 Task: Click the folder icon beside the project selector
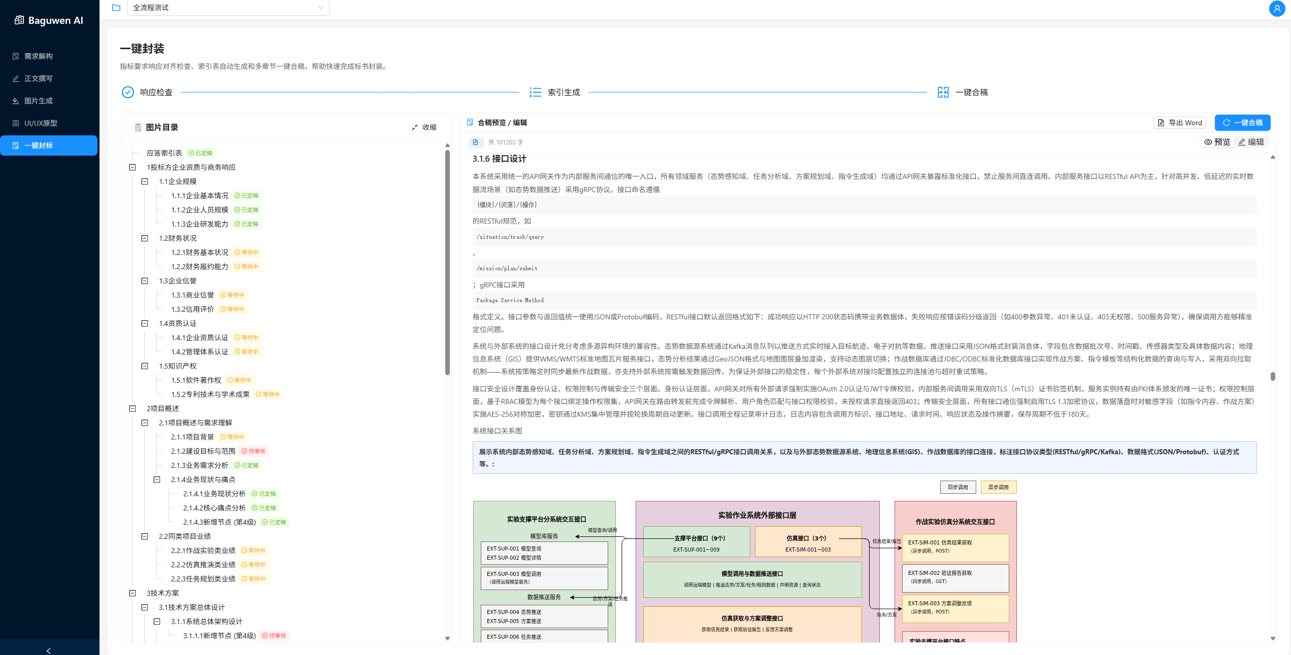(x=117, y=7)
